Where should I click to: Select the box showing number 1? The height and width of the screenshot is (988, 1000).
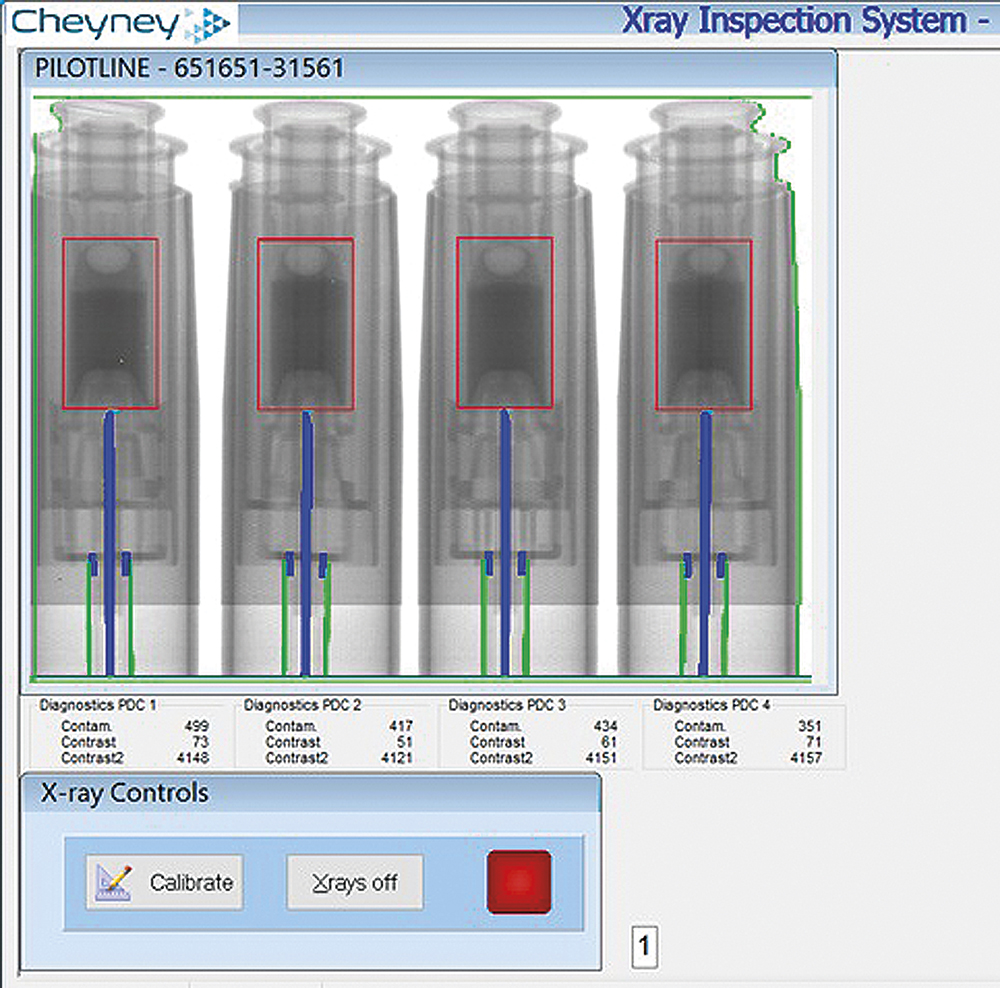[644, 946]
